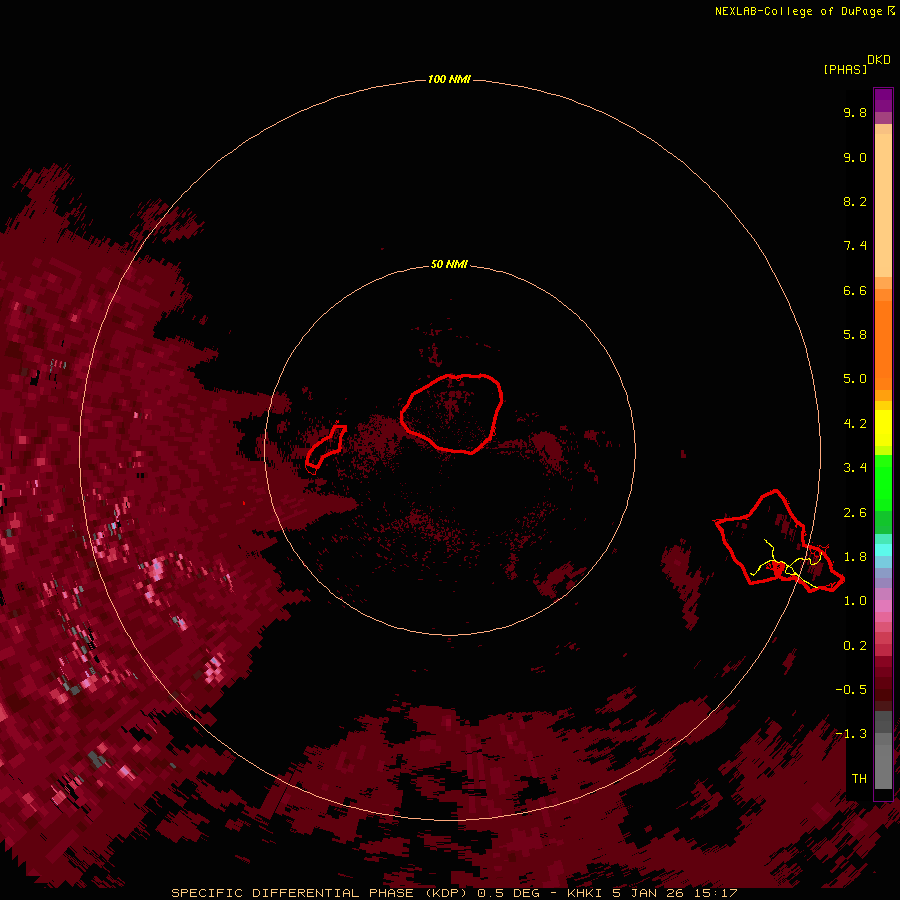Click the KDP 0.5 DEG KHKI product caption
The width and height of the screenshot is (900, 900).
(x=454, y=893)
